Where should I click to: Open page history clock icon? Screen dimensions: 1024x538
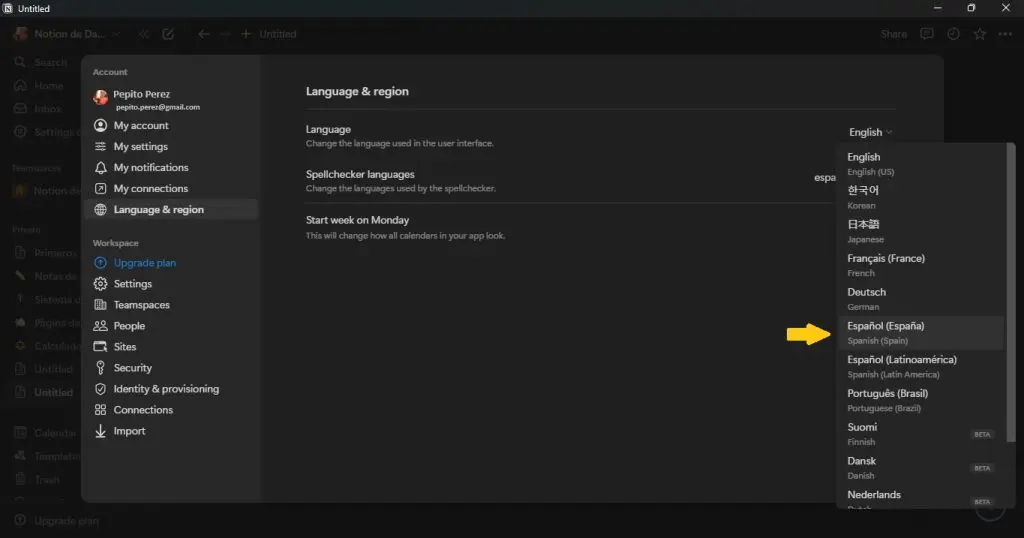coord(953,34)
